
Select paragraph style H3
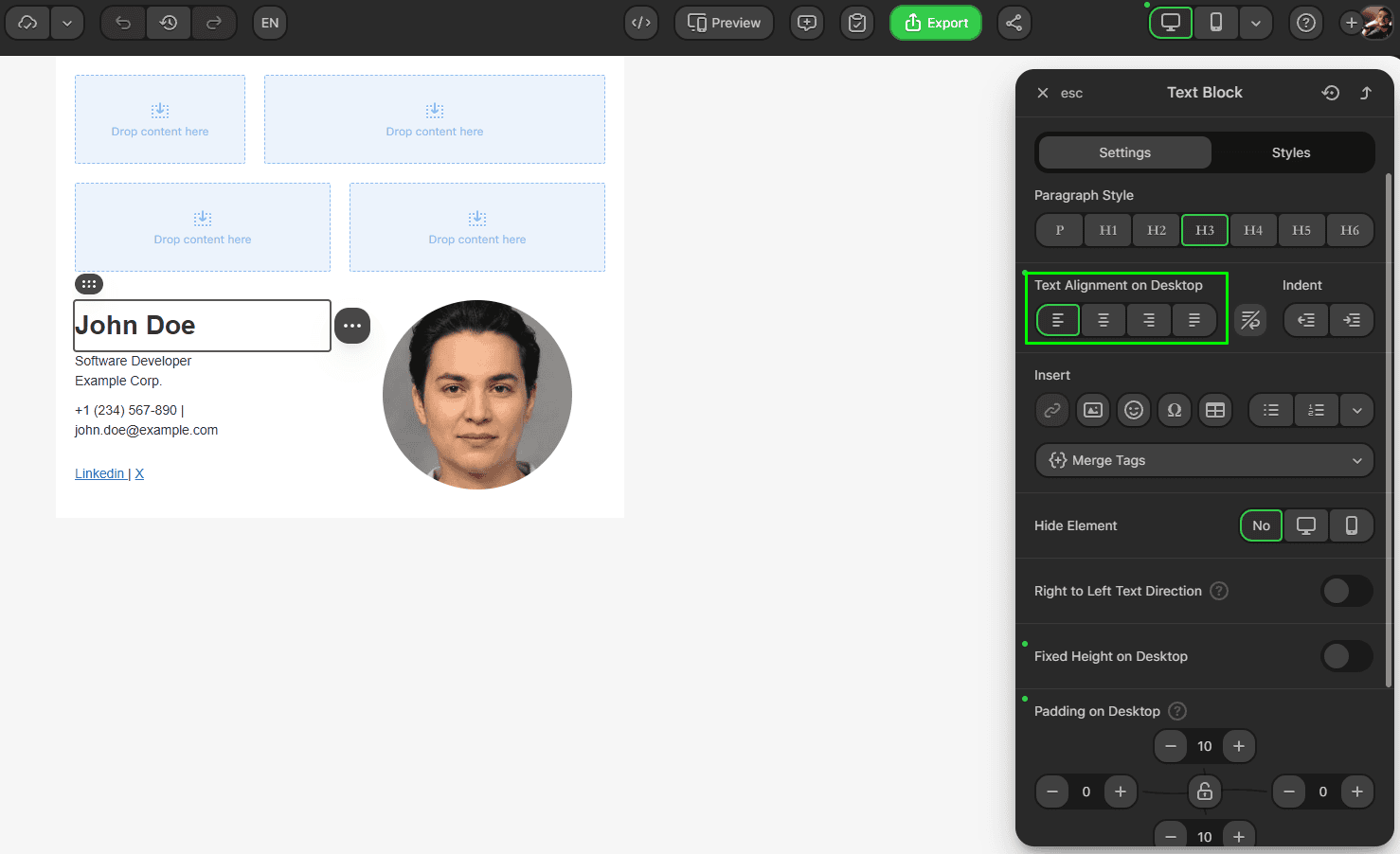pyautogui.click(x=1205, y=230)
